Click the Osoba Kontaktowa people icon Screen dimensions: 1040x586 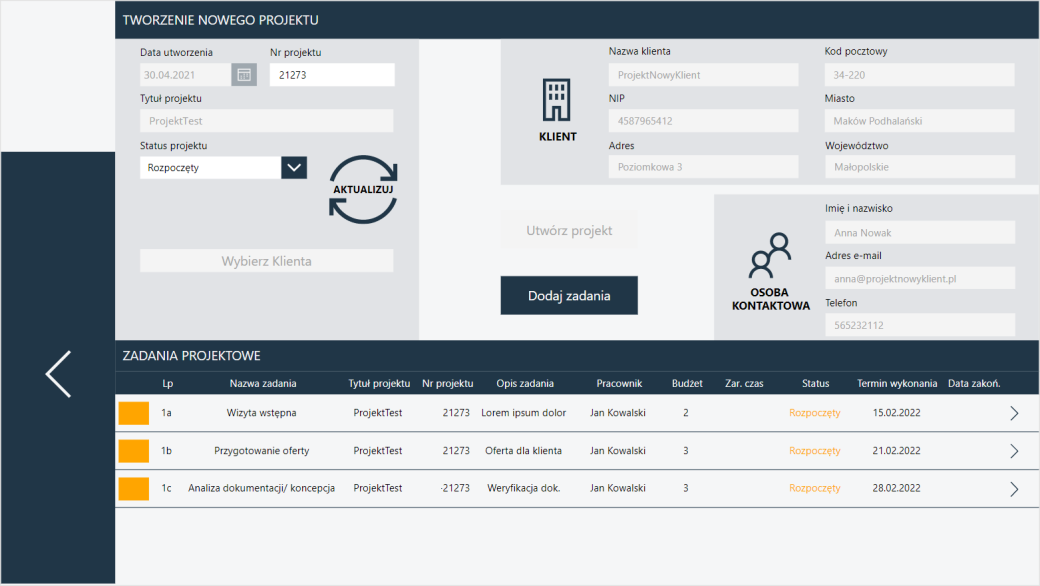770,255
